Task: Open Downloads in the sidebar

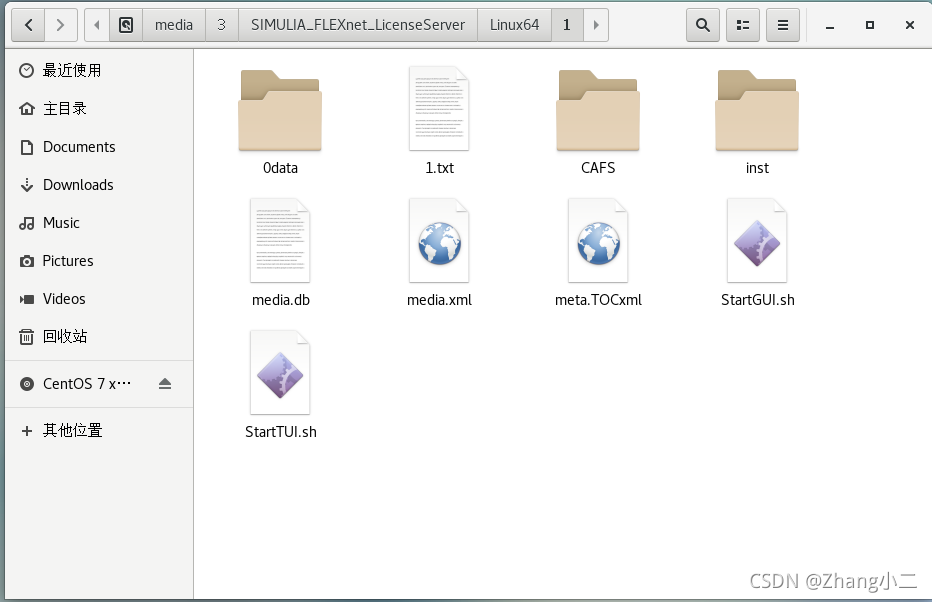Action: tap(78, 185)
